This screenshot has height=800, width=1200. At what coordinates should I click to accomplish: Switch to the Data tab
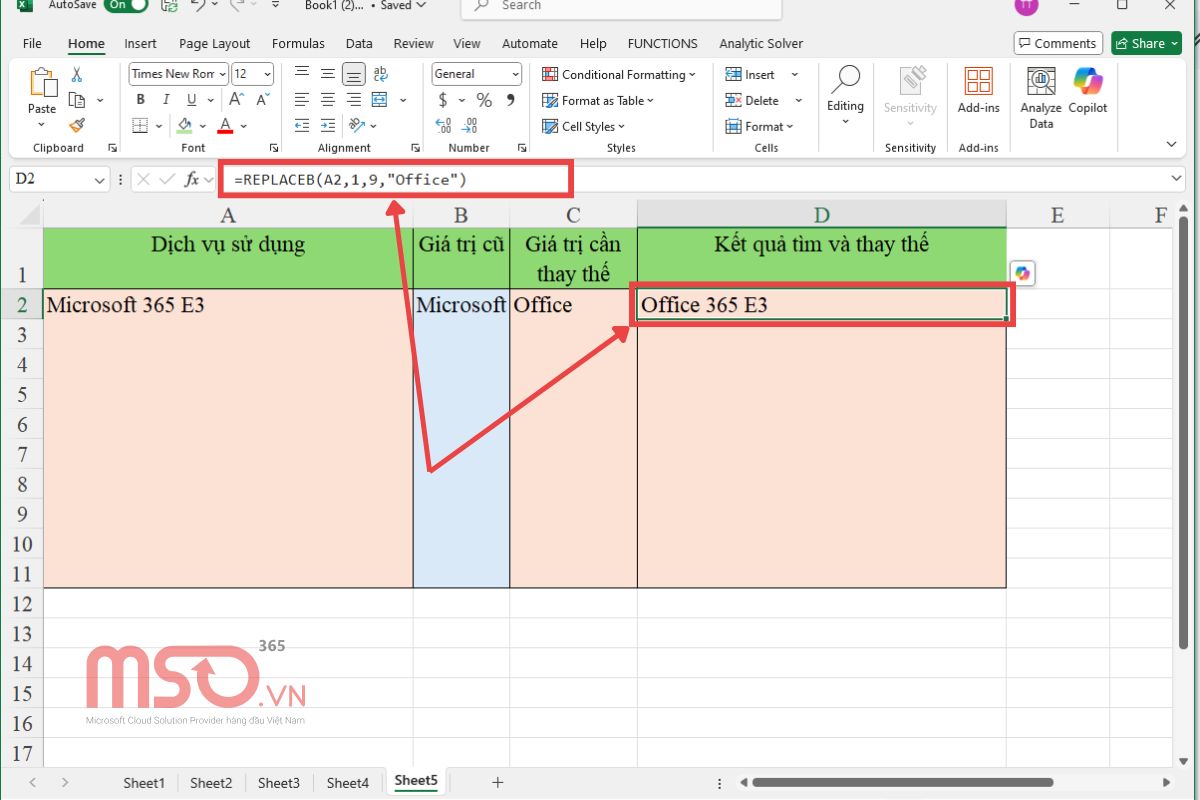tap(359, 43)
